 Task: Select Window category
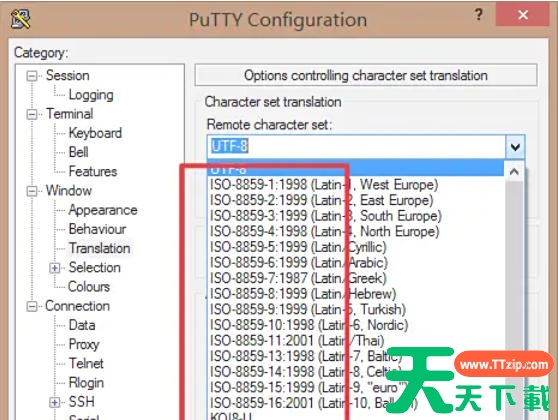[69, 191]
